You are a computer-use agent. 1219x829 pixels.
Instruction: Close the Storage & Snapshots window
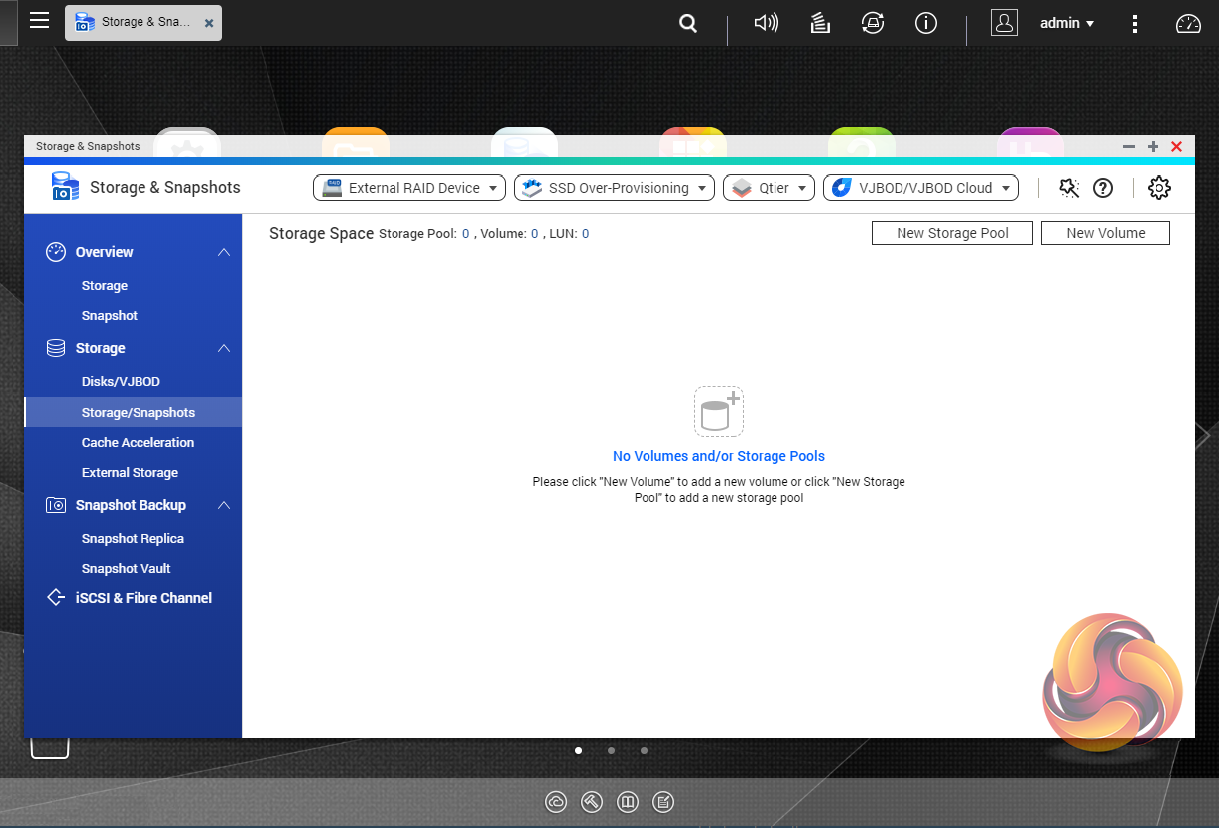pyautogui.click(x=1177, y=147)
